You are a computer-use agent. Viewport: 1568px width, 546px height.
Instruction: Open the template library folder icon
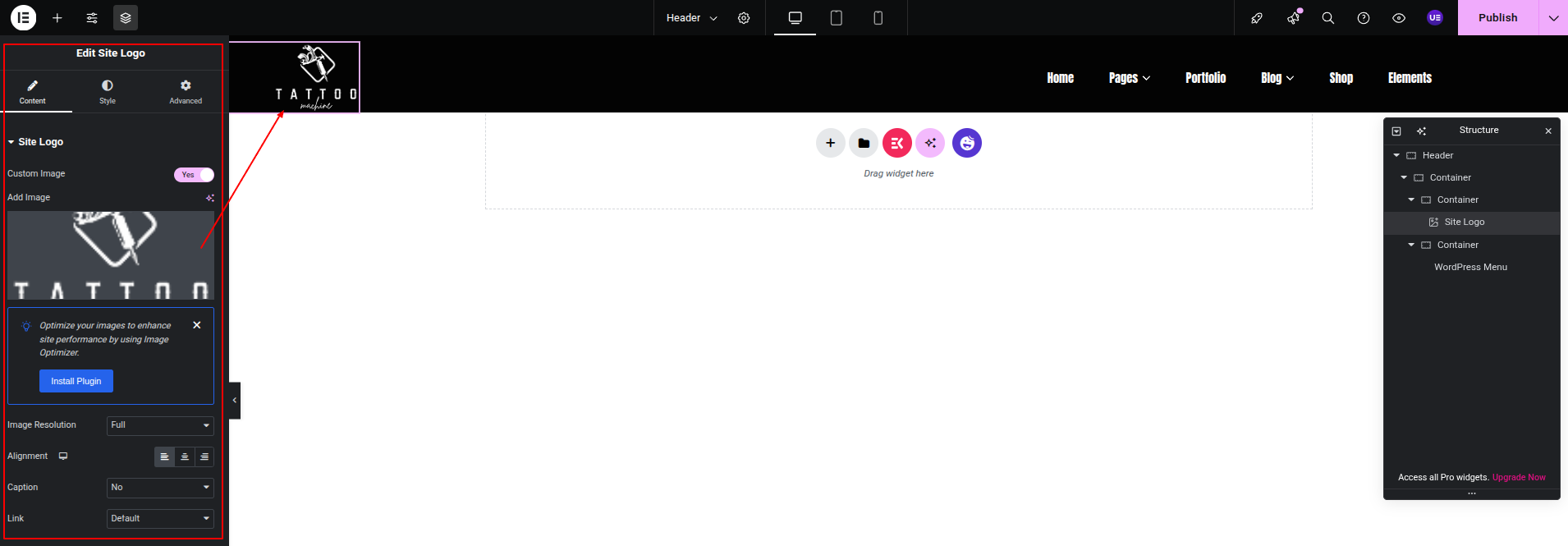(864, 143)
